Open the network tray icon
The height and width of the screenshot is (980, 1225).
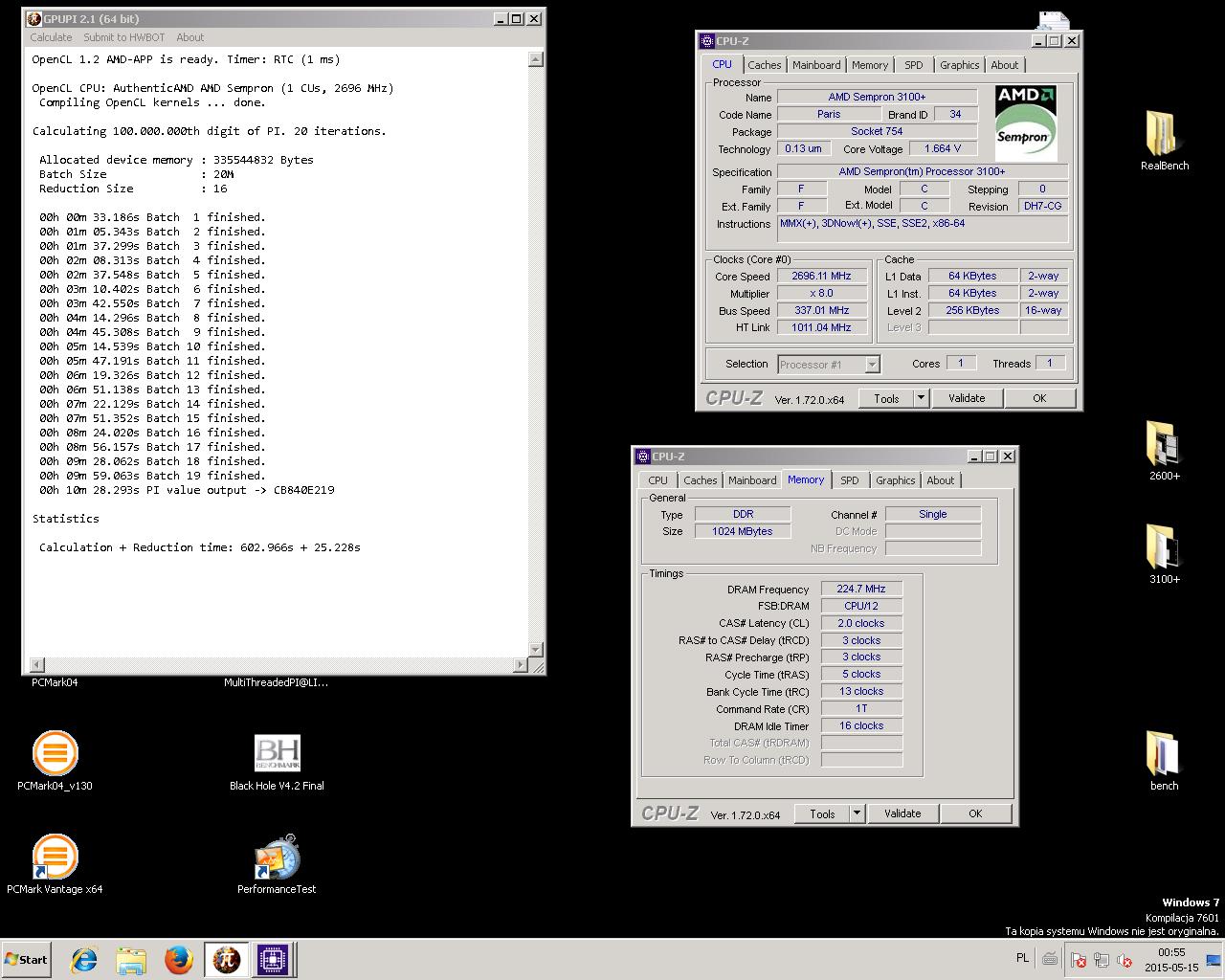pos(1102,960)
